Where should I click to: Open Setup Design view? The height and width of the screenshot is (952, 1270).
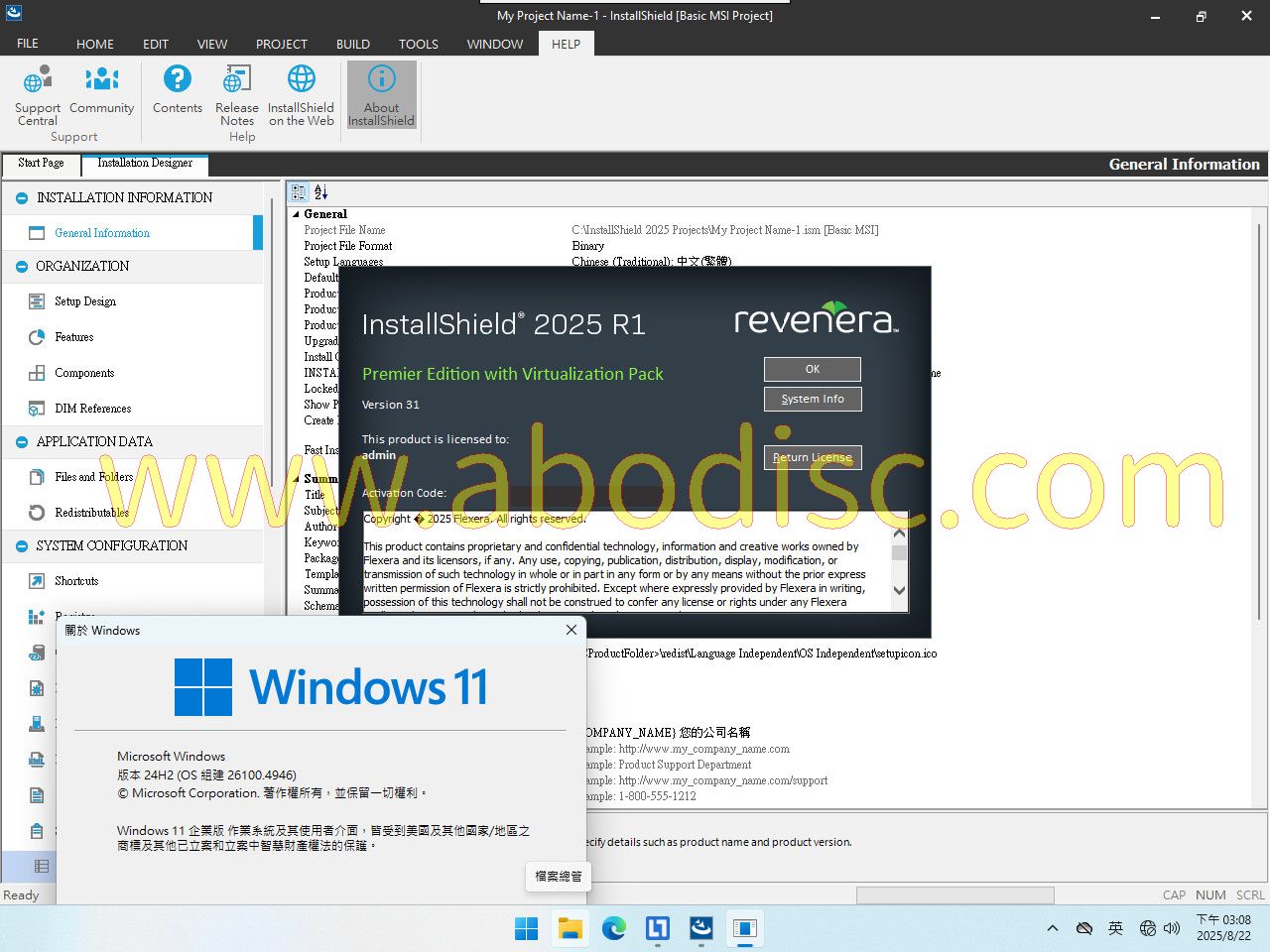85,301
